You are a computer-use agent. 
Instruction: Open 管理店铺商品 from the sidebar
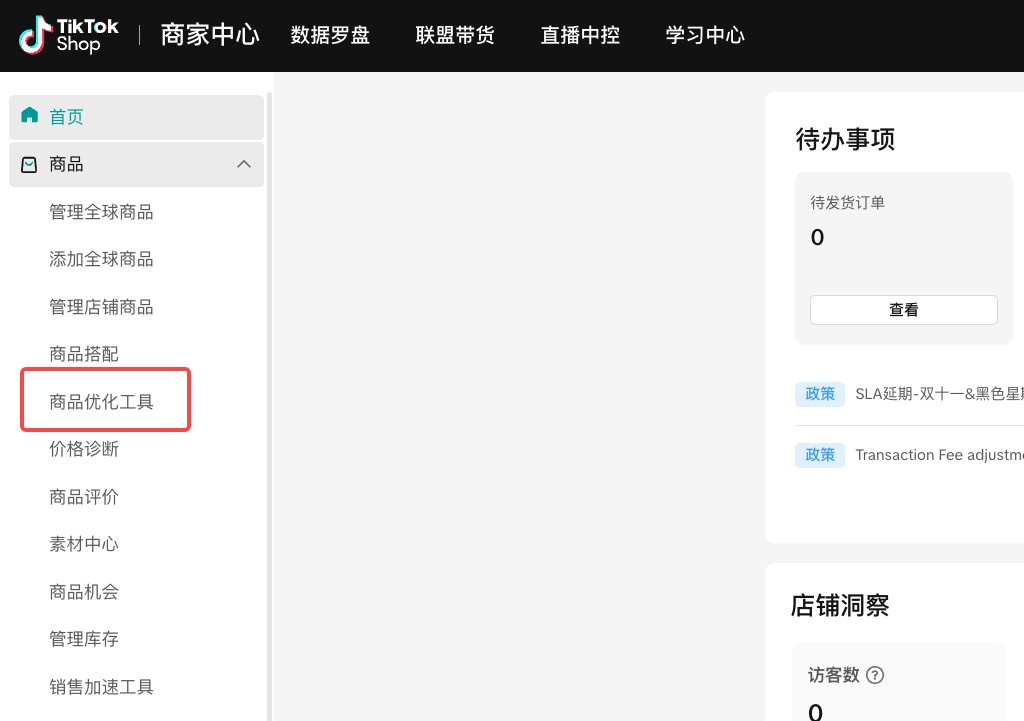coord(101,307)
